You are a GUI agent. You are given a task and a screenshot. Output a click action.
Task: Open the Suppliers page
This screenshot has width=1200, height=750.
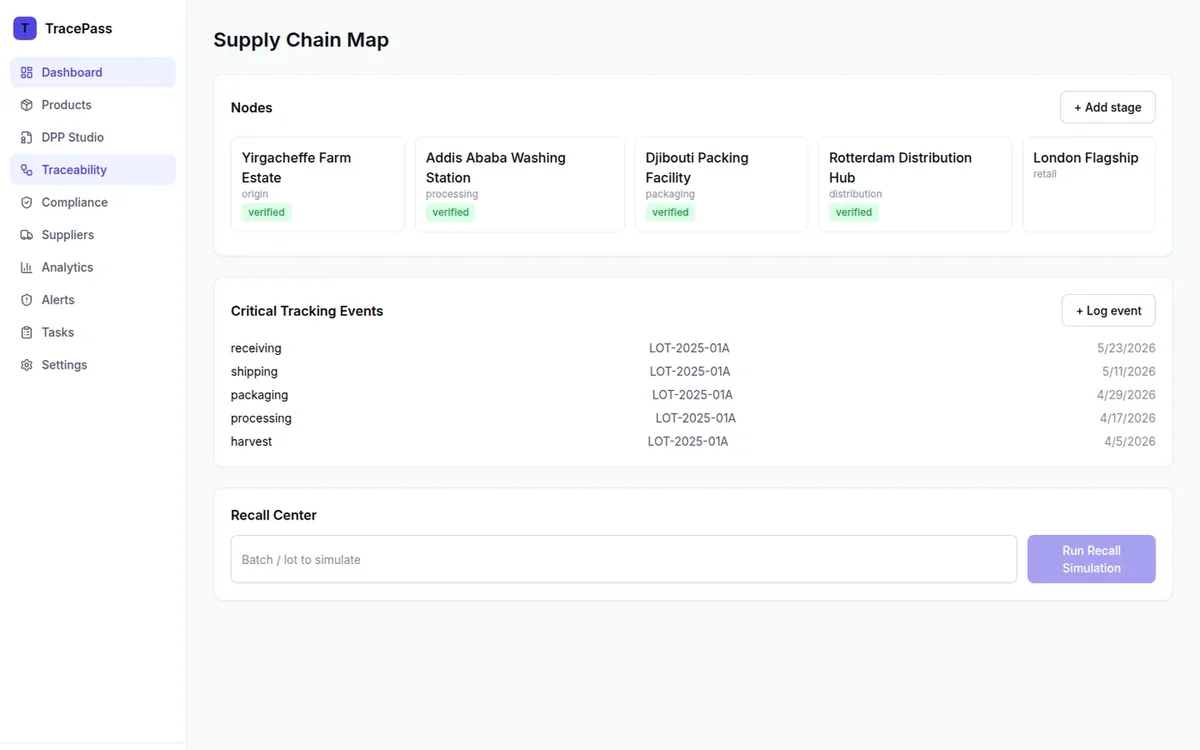pos(93,235)
